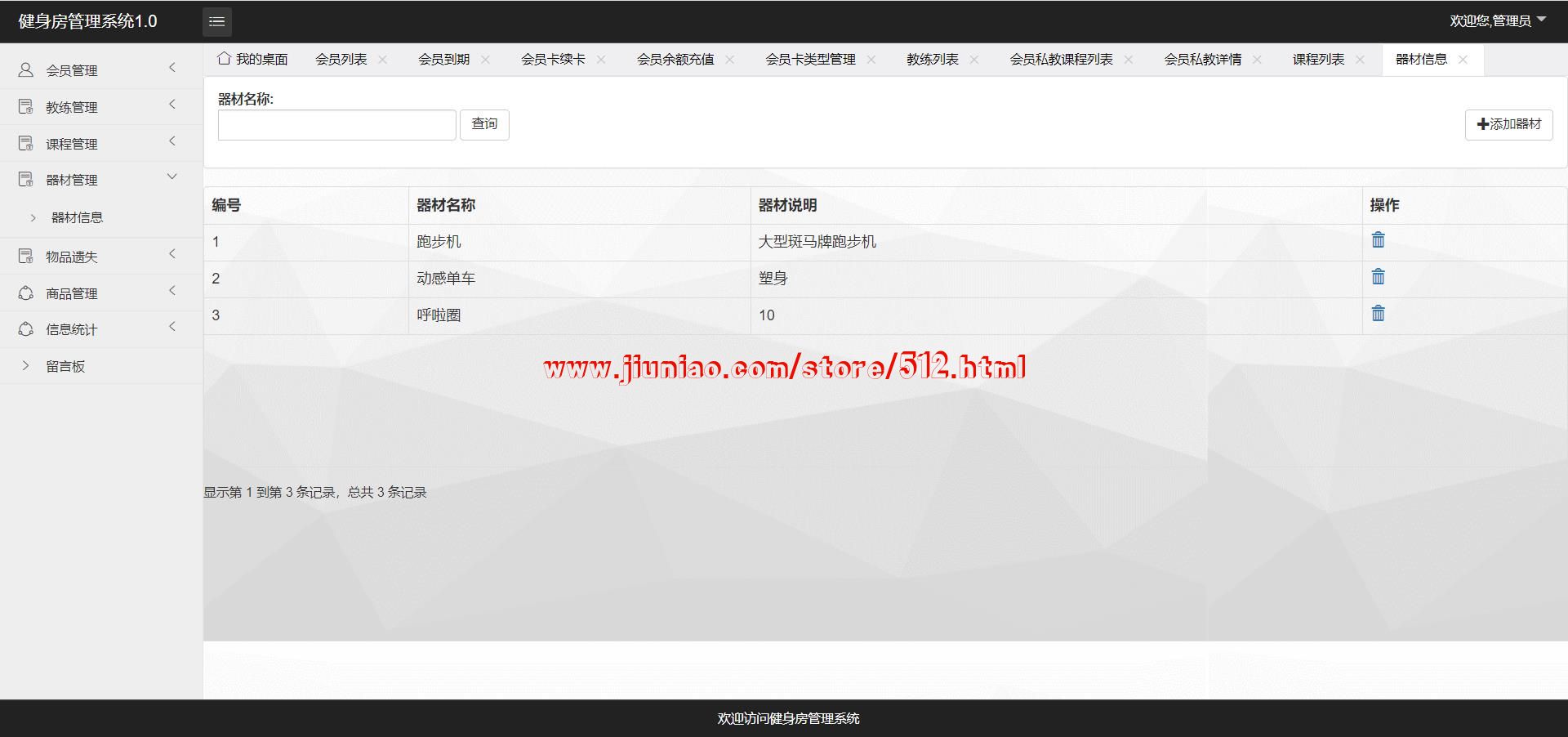Click the 器材名称: field label
The height and width of the screenshot is (737, 1568).
coord(246,99)
